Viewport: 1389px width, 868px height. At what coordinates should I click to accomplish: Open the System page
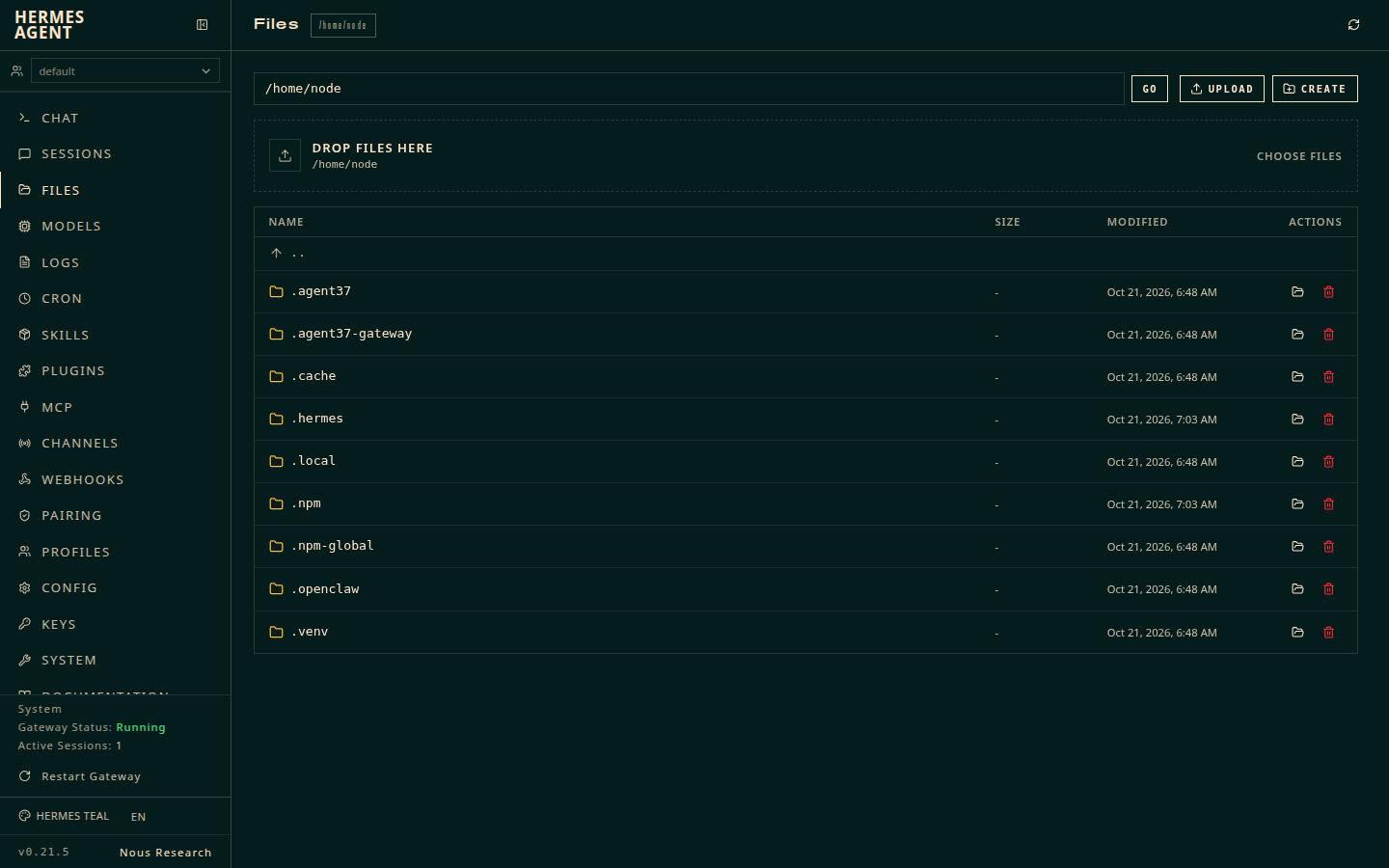(116, 661)
